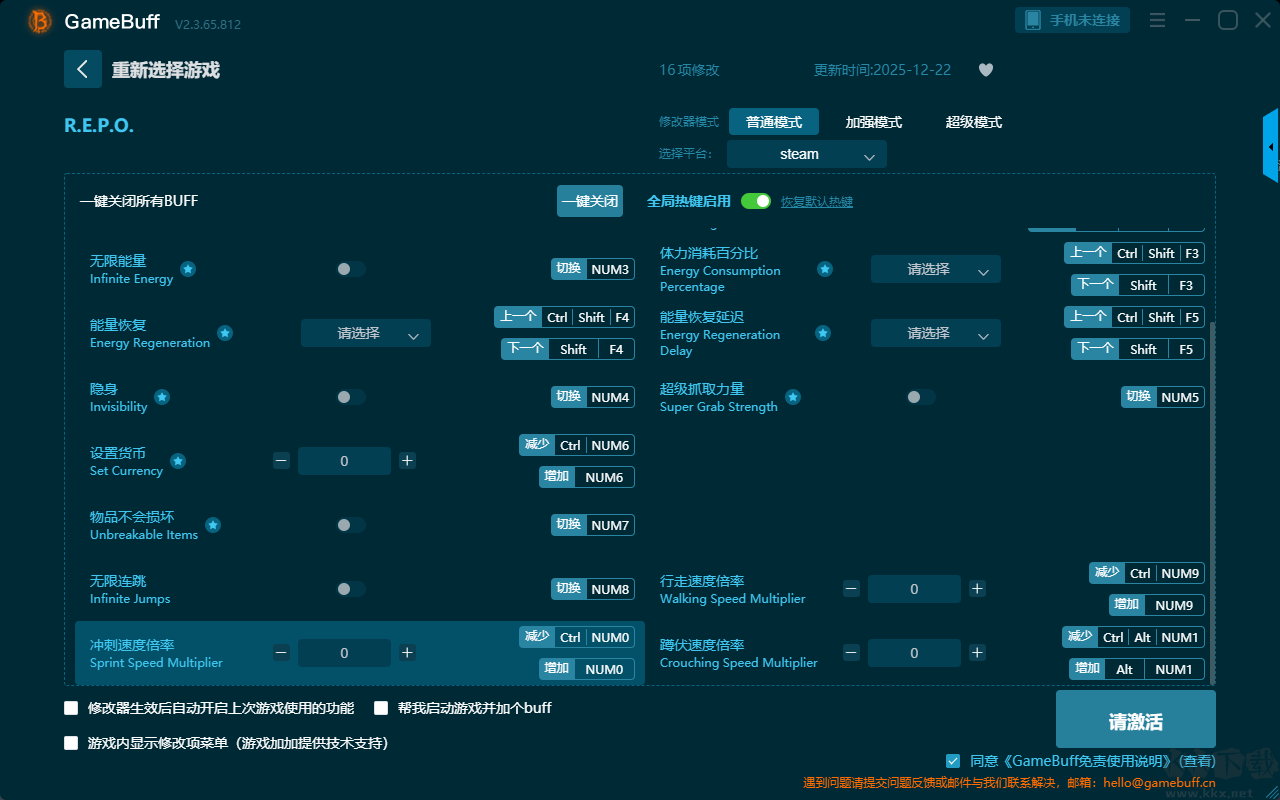Click the 一键关闭 button
Viewport: 1280px width, 800px height.
pos(590,201)
